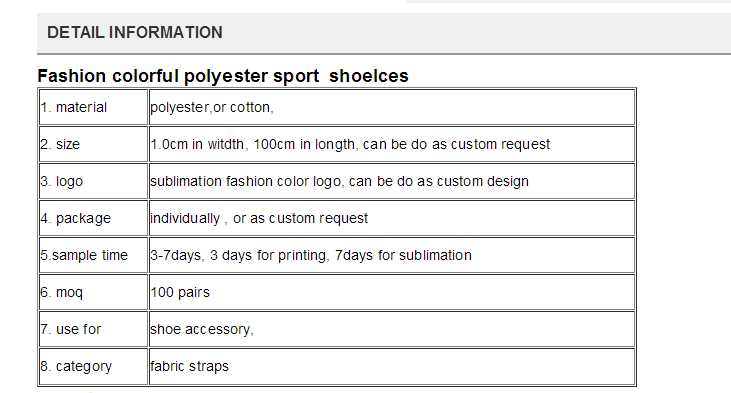Click the 'individually , or as custom request' cell

click(392, 218)
